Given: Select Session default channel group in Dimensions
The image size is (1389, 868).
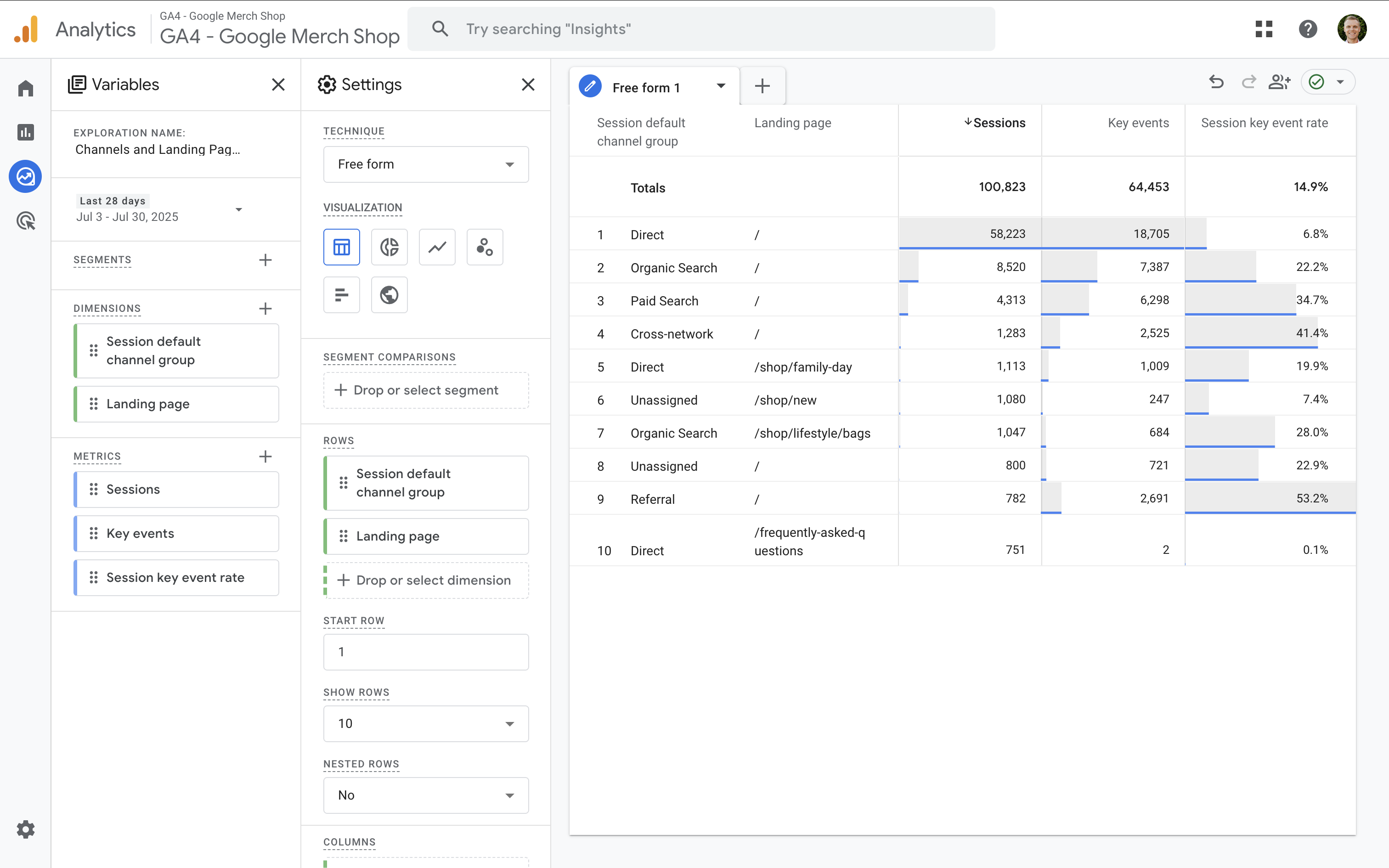Looking at the screenshot, I should tap(176, 351).
